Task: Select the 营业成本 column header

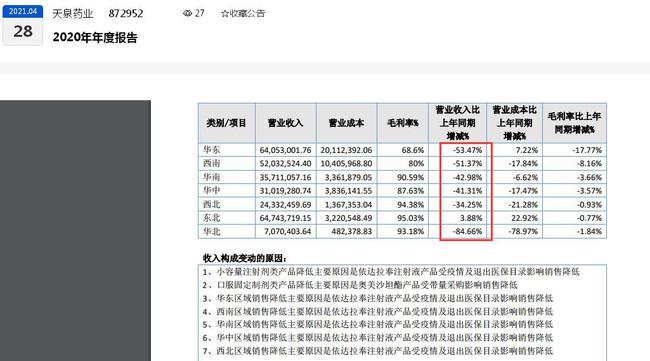Action: coord(346,123)
